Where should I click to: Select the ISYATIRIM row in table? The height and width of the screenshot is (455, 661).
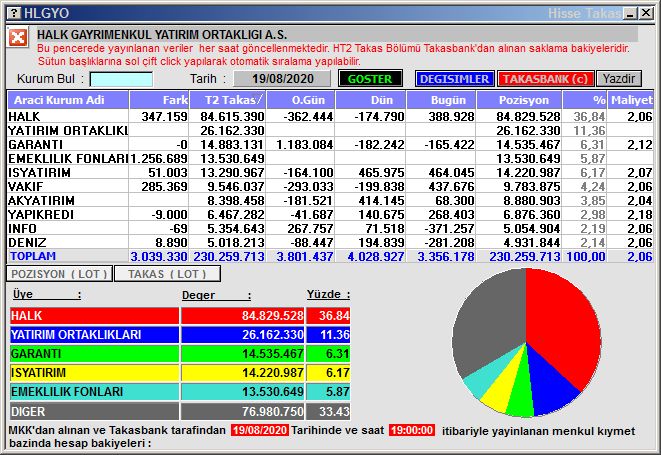pos(330,172)
